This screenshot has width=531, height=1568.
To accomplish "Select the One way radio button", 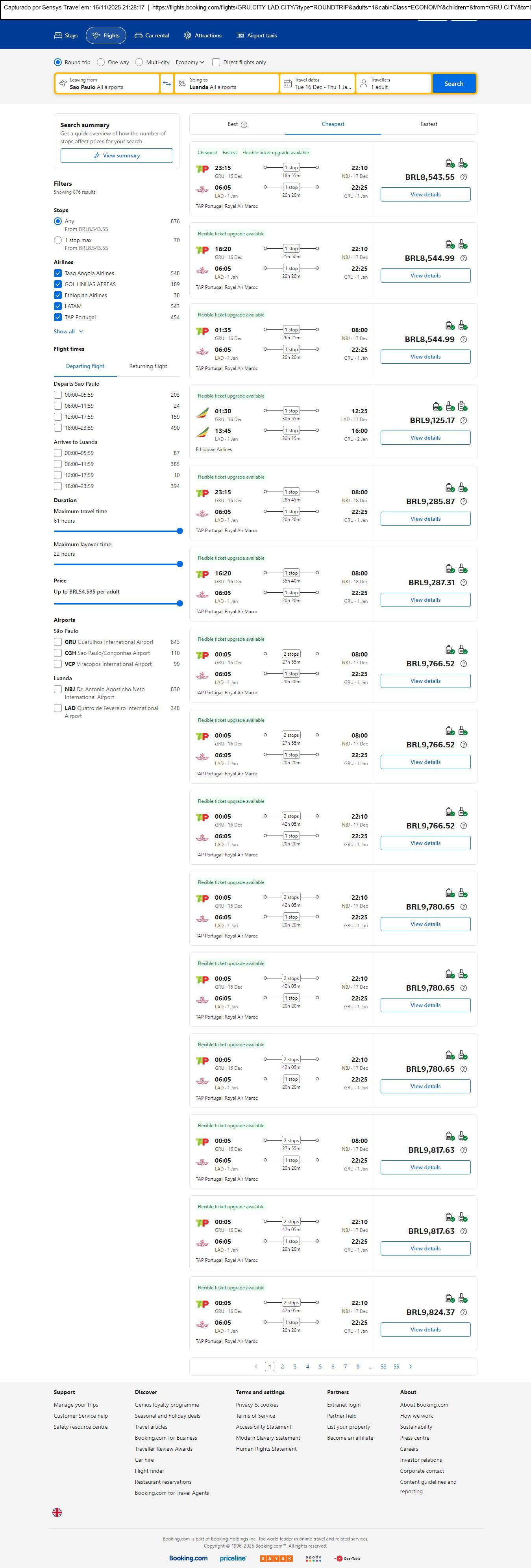I will click(x=101, y=62).
